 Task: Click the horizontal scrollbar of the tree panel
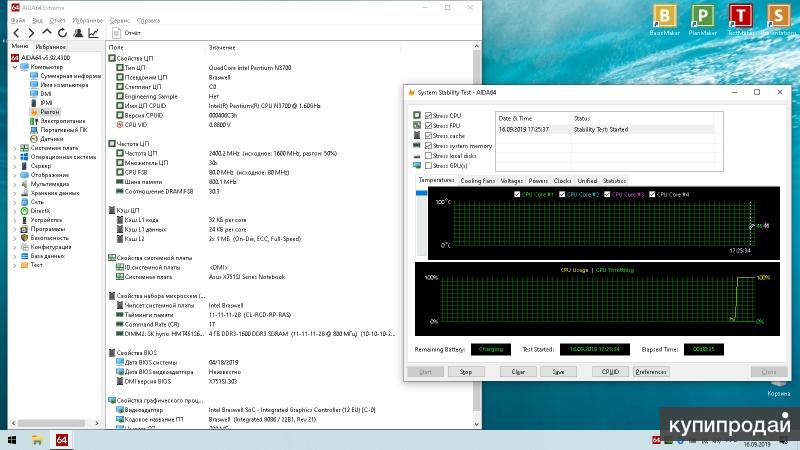(x=52, y=423)
